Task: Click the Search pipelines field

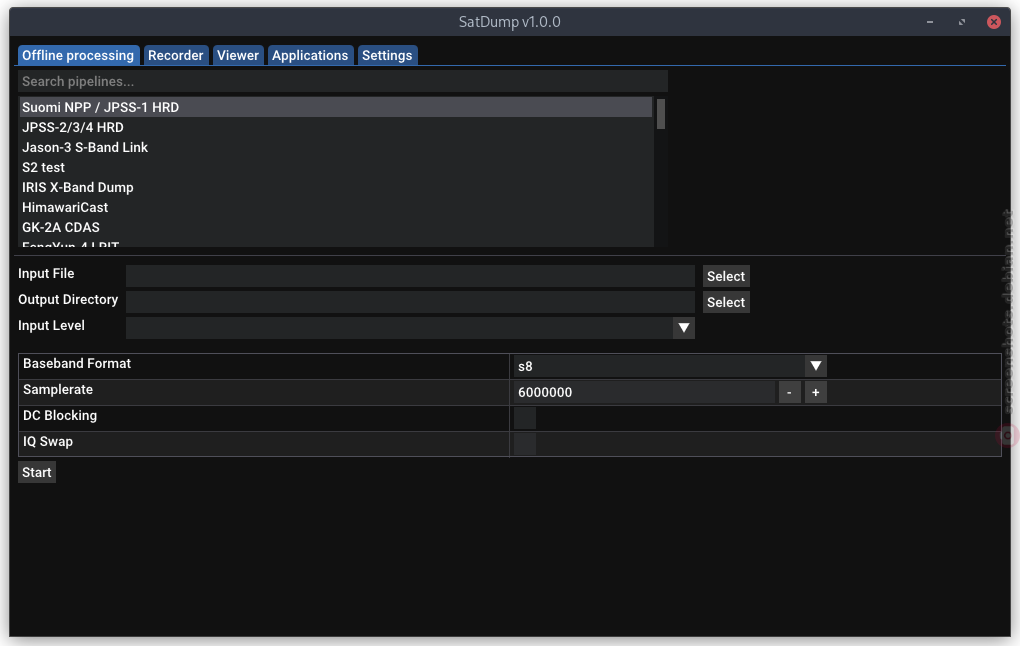Action: coord(343,81)
